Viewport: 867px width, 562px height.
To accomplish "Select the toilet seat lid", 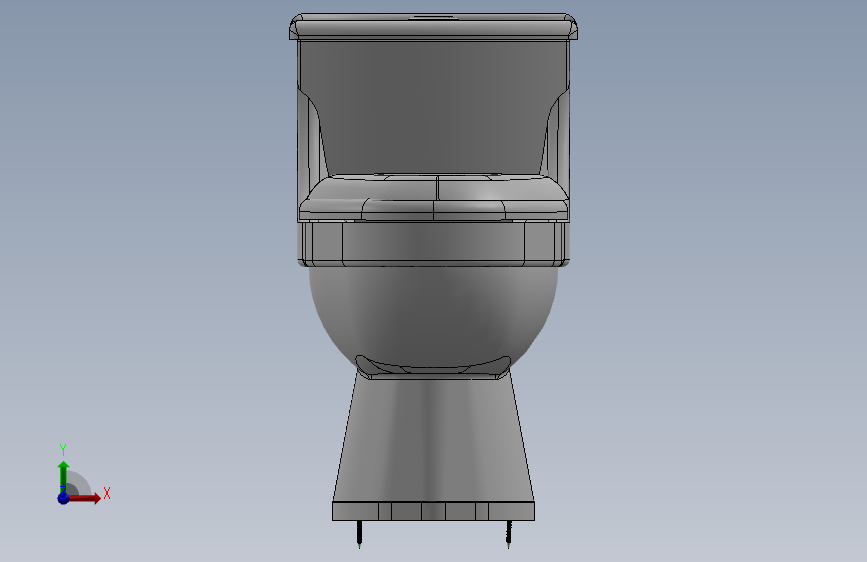I will (x=434, y=198).
